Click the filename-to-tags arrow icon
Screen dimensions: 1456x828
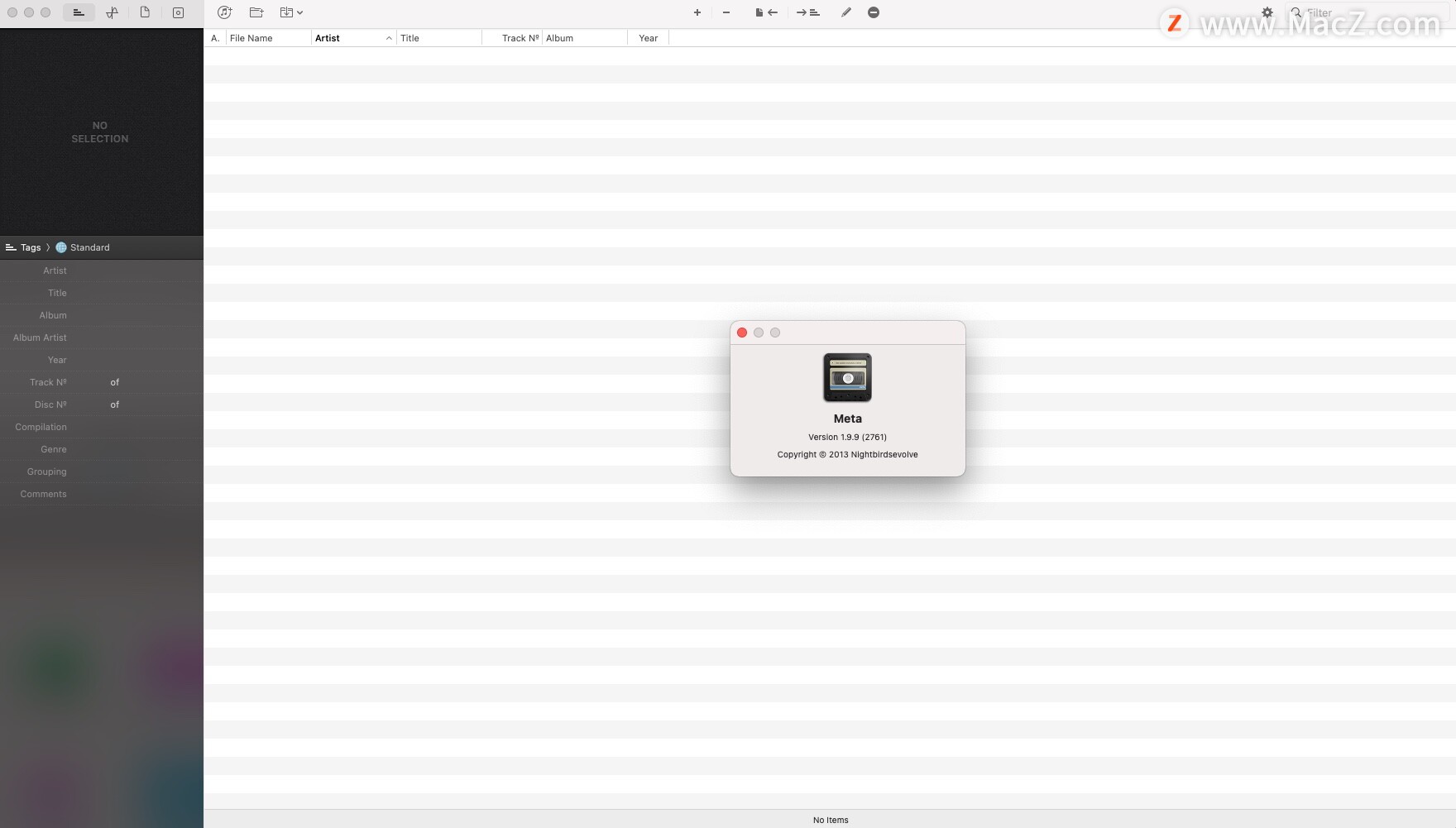pos(807,12)
